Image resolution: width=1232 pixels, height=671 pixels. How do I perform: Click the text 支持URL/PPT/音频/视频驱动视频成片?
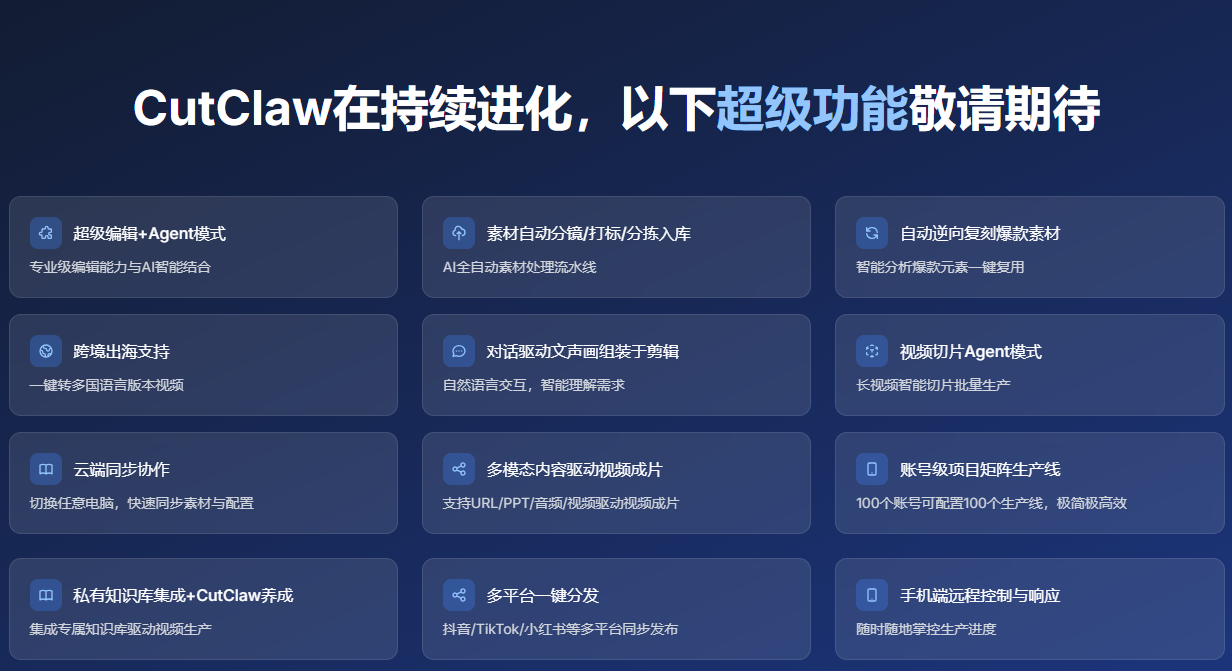click(x=560, y=503)
